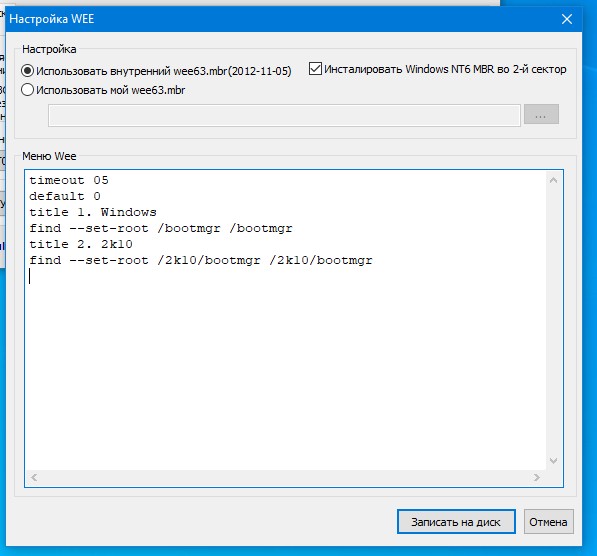This screenshot has width=597, height=556.
Task: Click scroll left arrow in menu editor
Action: 34,477
